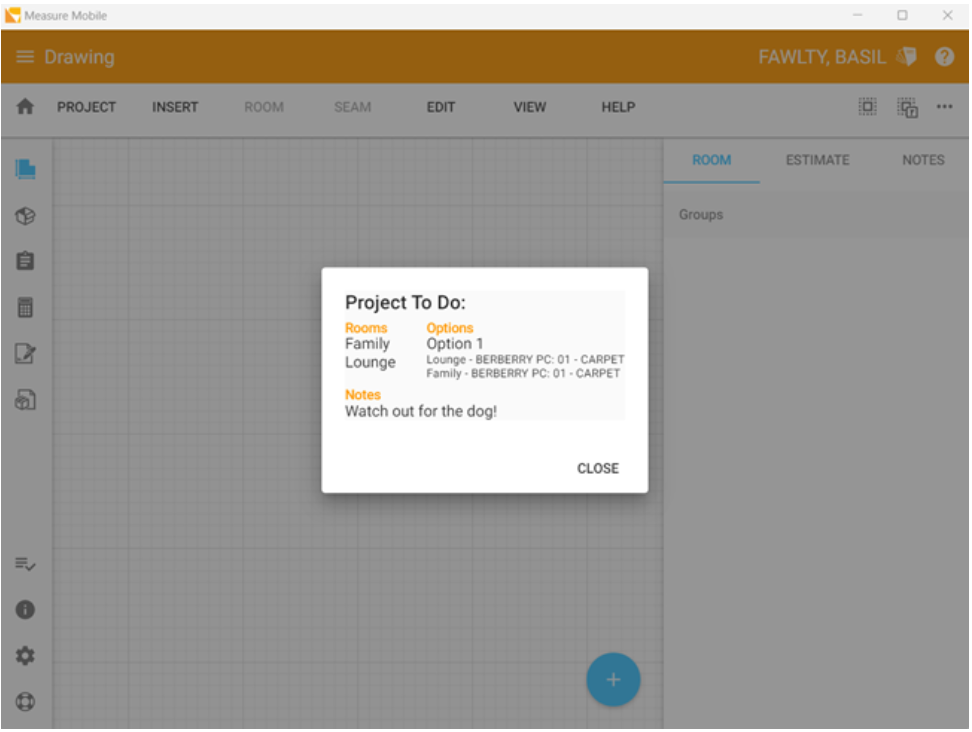Open the notes editing tool in sidebar
This screenshot has width=972, height=732.
(x=24, y=353)
